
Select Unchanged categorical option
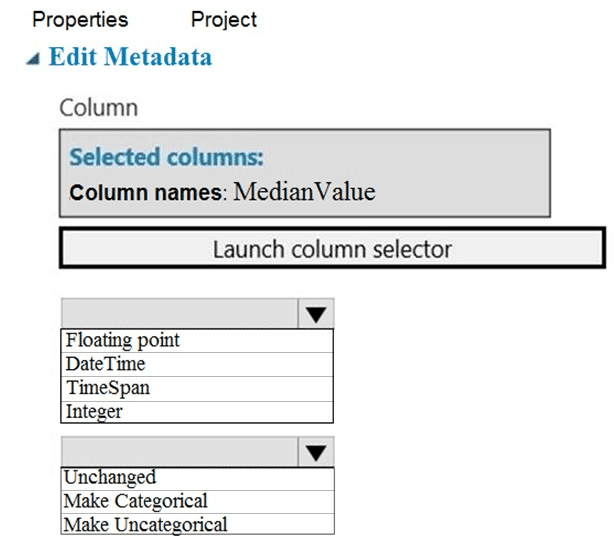(198, 478)
